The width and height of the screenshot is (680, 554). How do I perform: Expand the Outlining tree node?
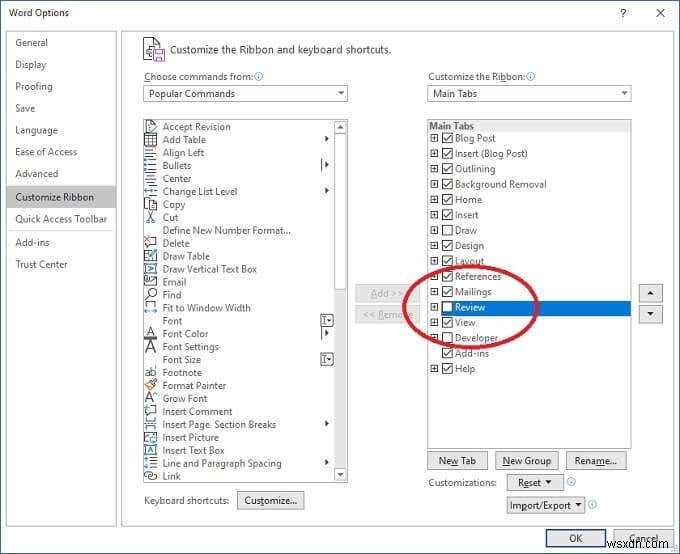click(434, 169)
